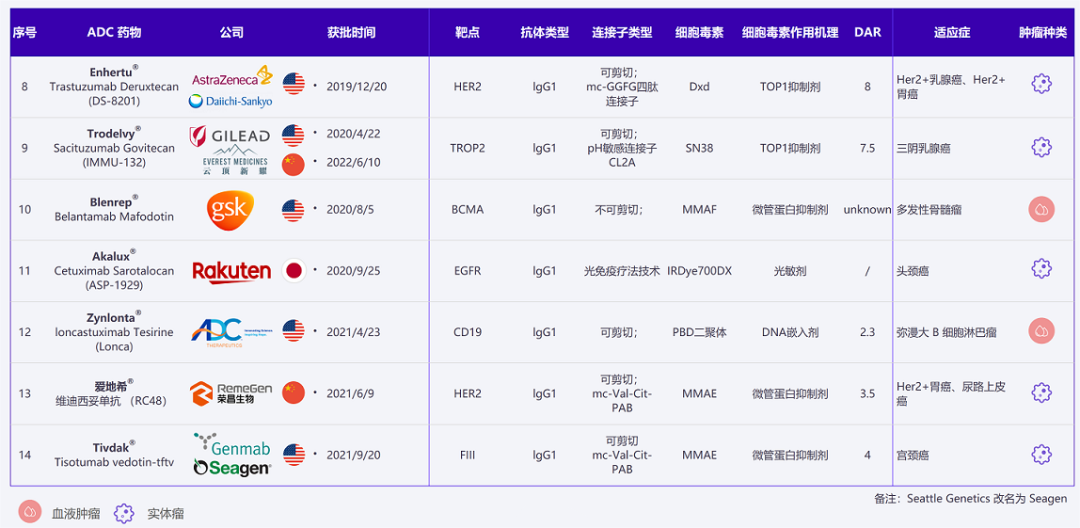Click the CD19 target cell
Screen dimensions: 1080x528
[x=467, y=332]
